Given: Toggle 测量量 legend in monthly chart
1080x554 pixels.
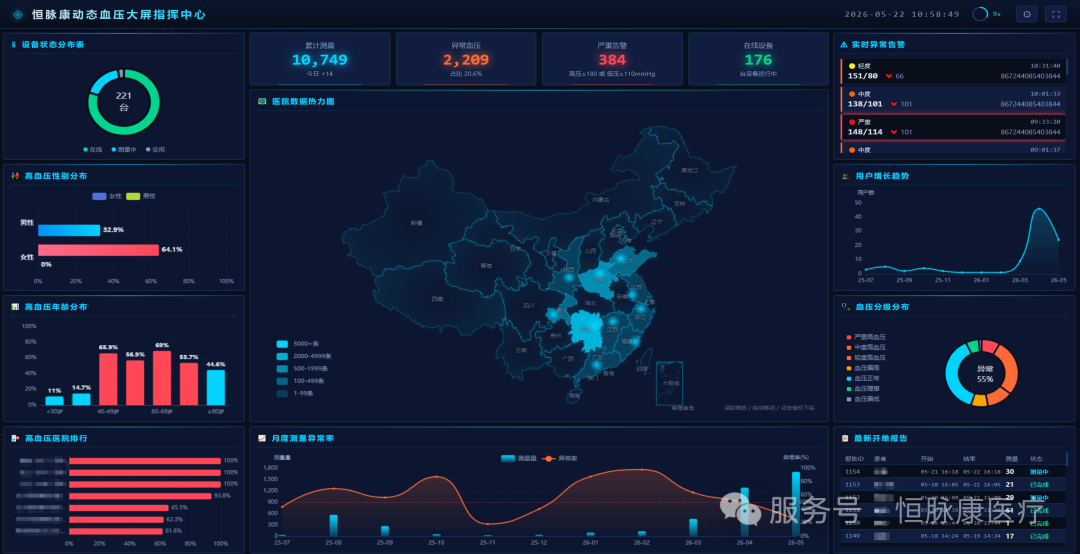Looking at the screenshot, I should (519, 458).
